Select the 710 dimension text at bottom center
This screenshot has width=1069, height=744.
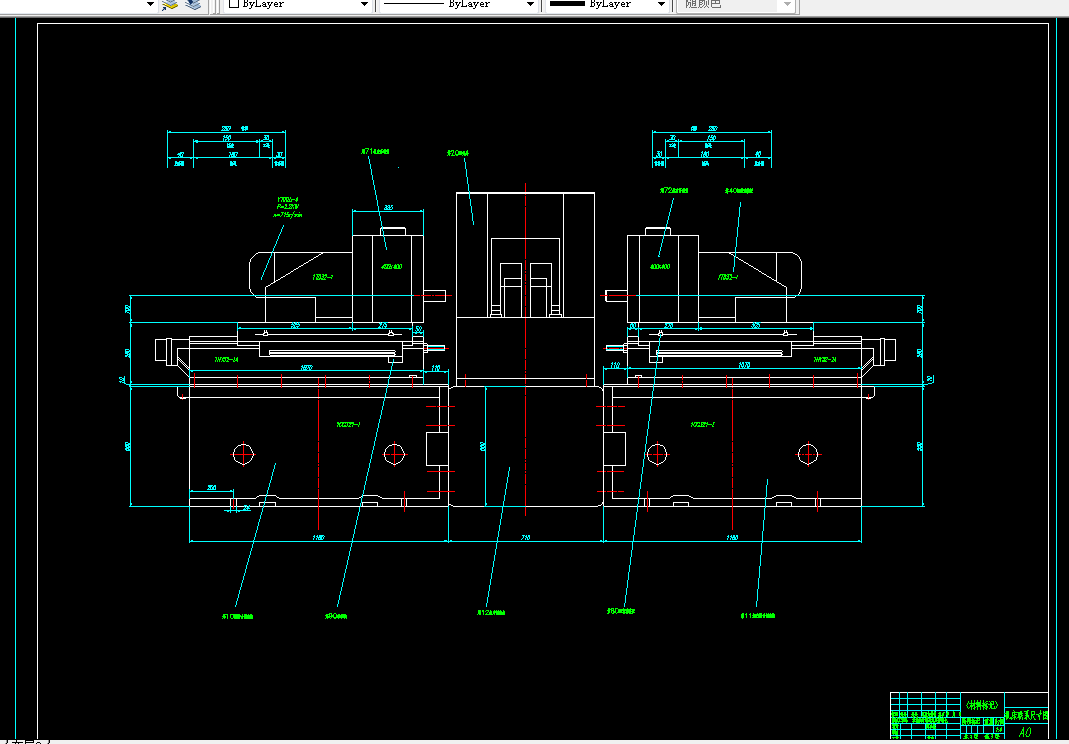click(526, 538)
